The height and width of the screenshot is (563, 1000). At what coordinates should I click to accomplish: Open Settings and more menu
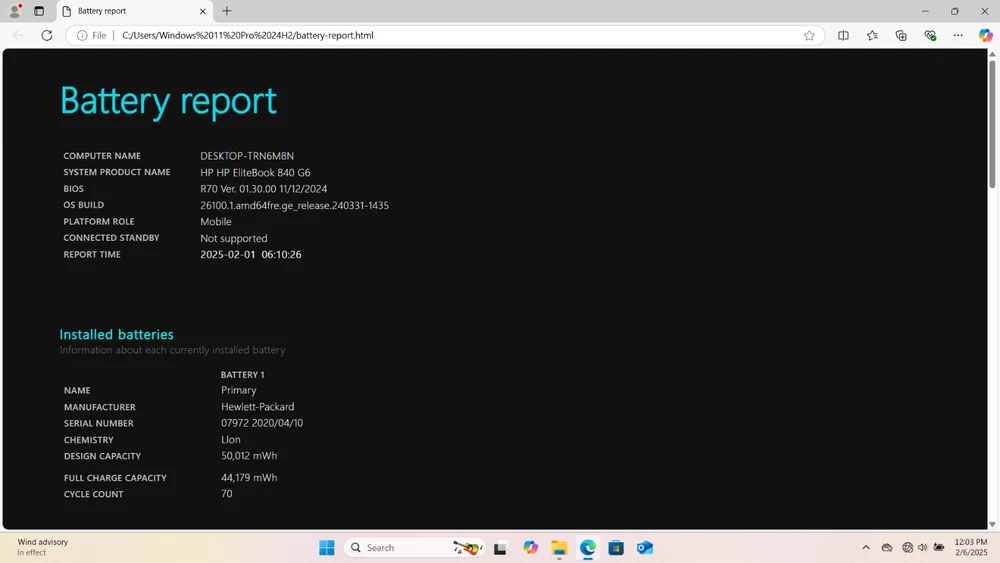point(958,35)
